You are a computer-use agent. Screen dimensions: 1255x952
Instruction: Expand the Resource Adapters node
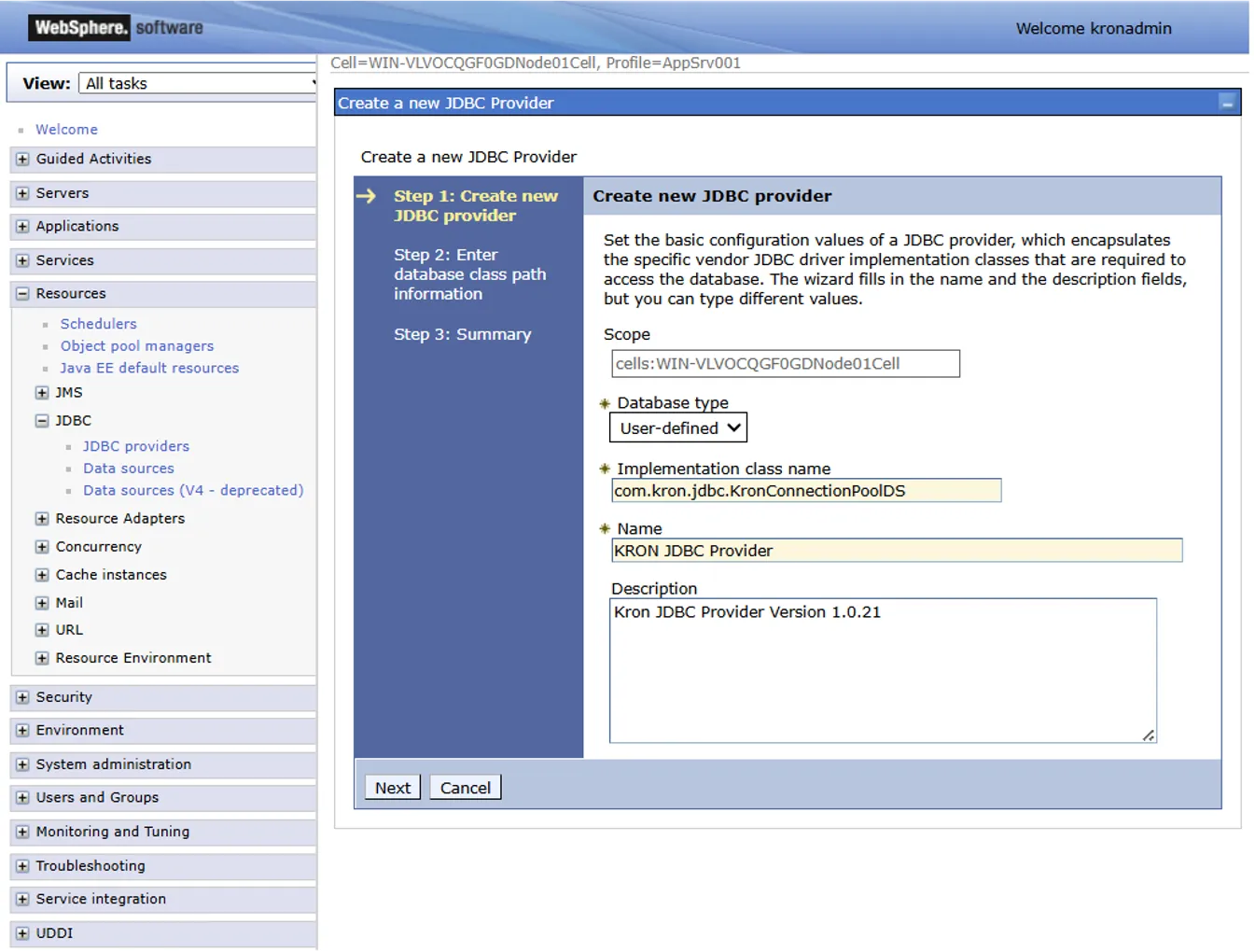coord(42,519)
